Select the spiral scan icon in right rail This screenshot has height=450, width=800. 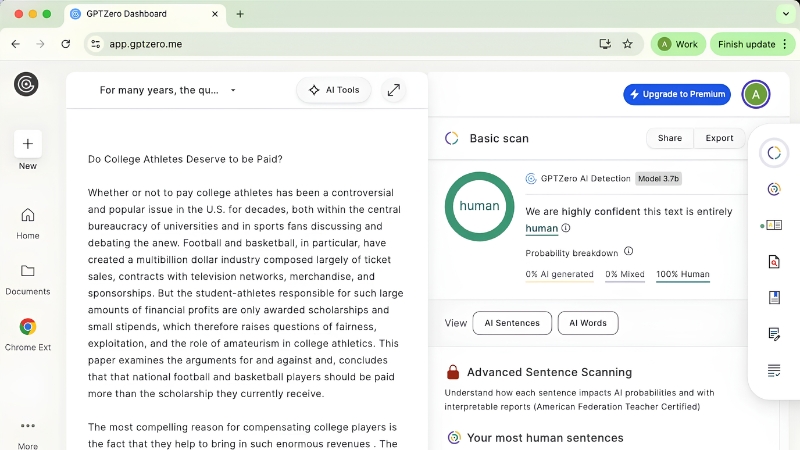pos(774,189)
